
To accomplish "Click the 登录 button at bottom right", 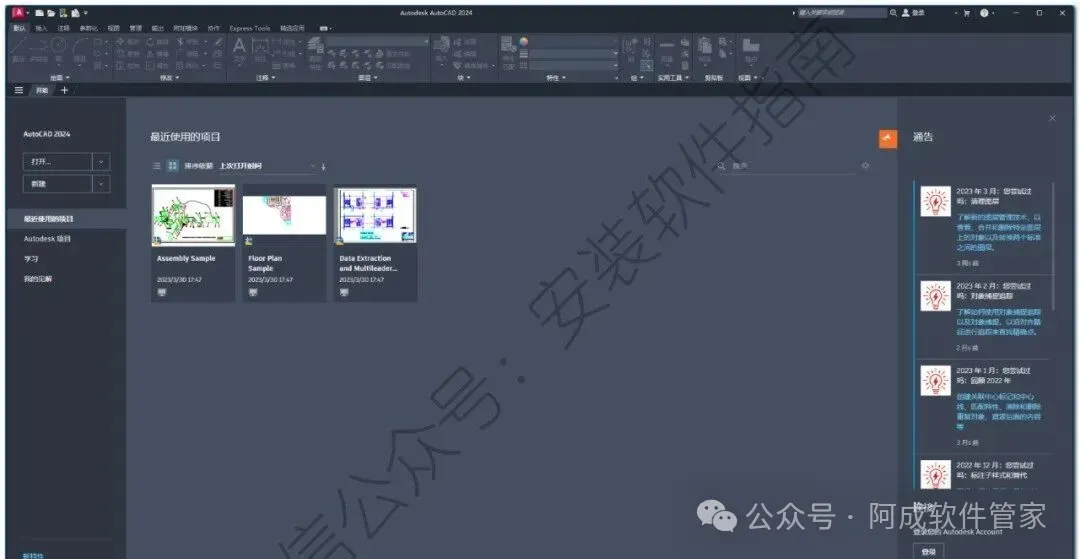I will pyautogui.click(x=928, y=551).
